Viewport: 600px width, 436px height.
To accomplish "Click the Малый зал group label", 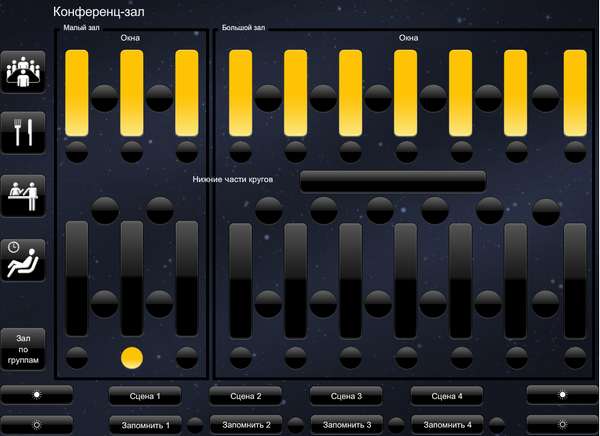I will (x=81, y=28).
